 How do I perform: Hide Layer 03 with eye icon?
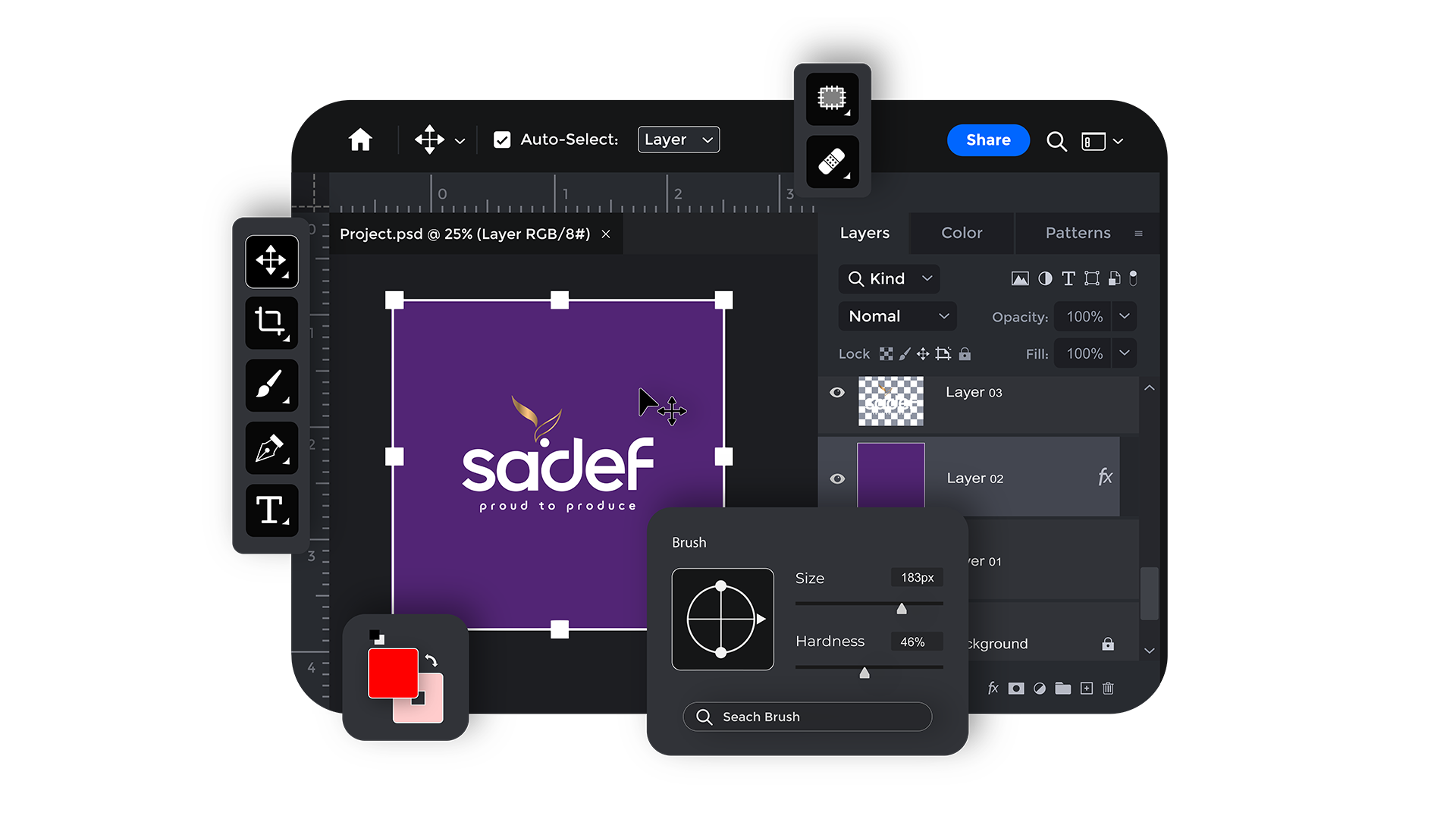[837, 392]
